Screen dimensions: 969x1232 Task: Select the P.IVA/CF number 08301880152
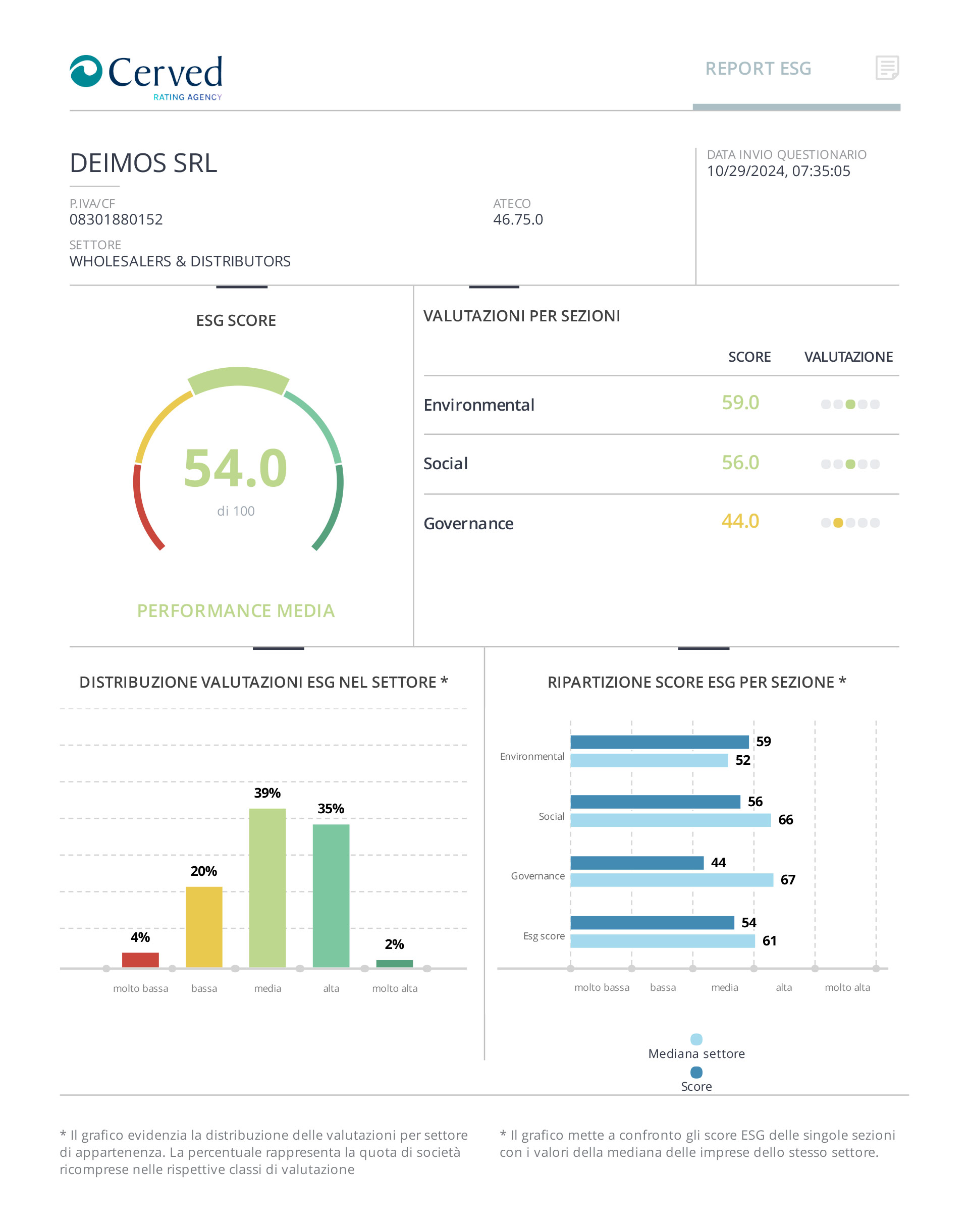pyautogui.click(x=116, y=219)
